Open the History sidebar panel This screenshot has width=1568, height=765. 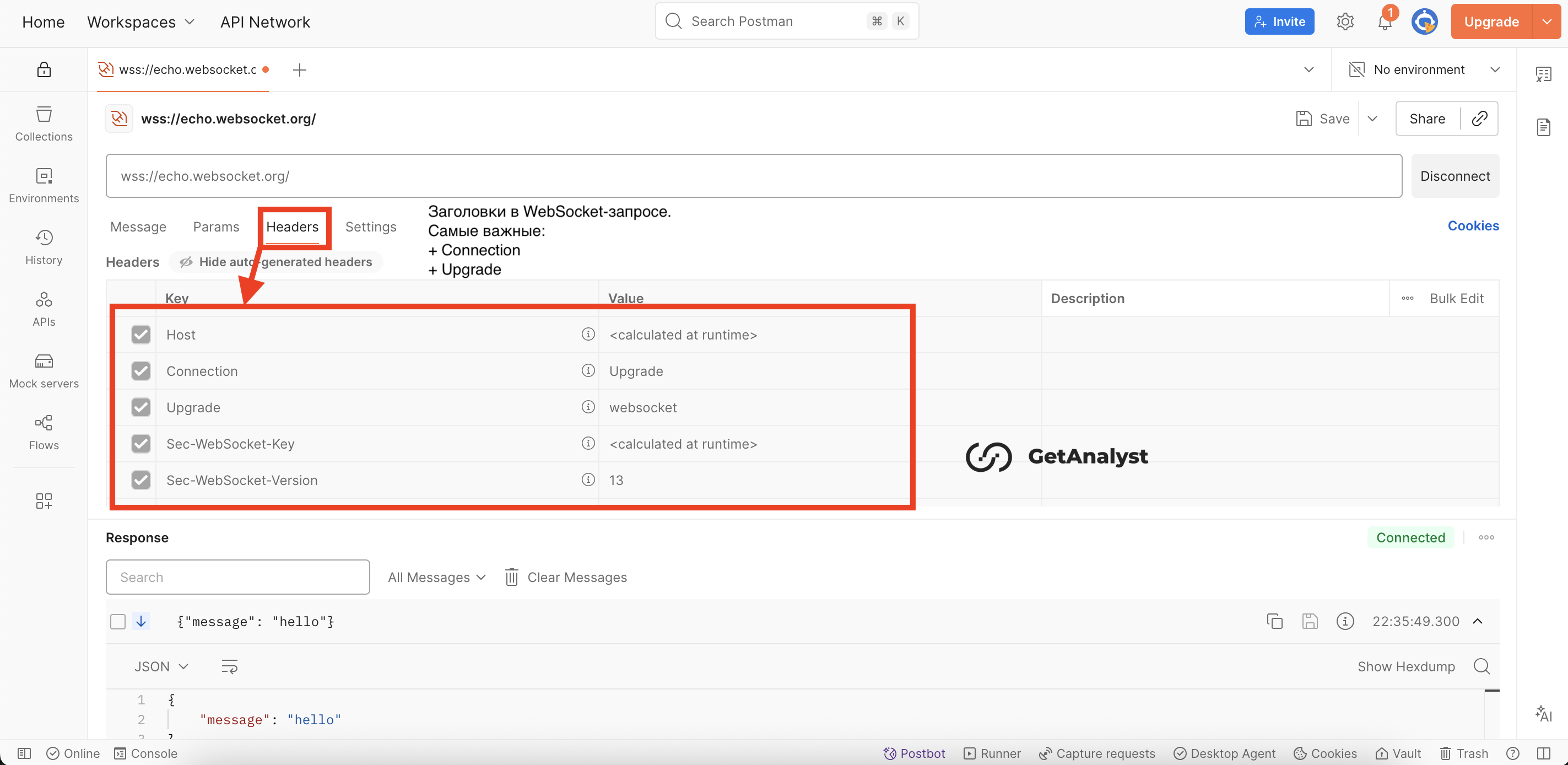44,247
